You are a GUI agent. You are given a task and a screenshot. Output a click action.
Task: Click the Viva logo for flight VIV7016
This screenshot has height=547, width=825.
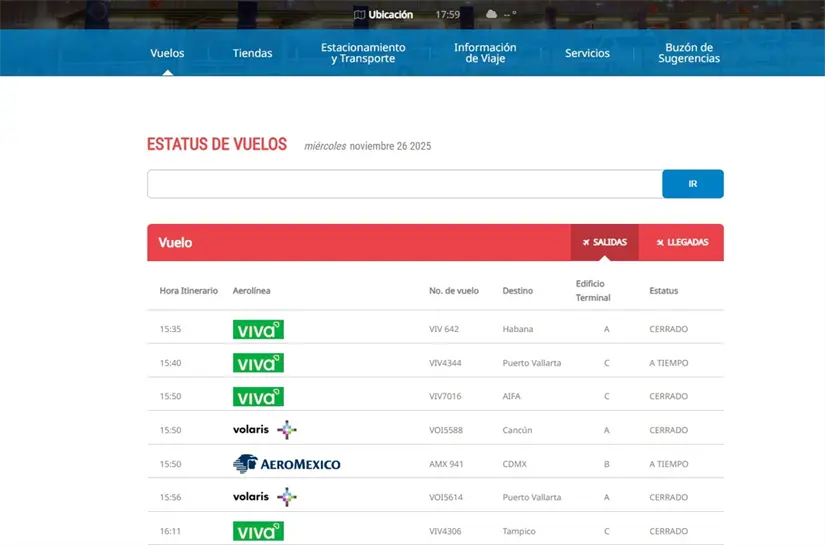click(x=258, y=397)
